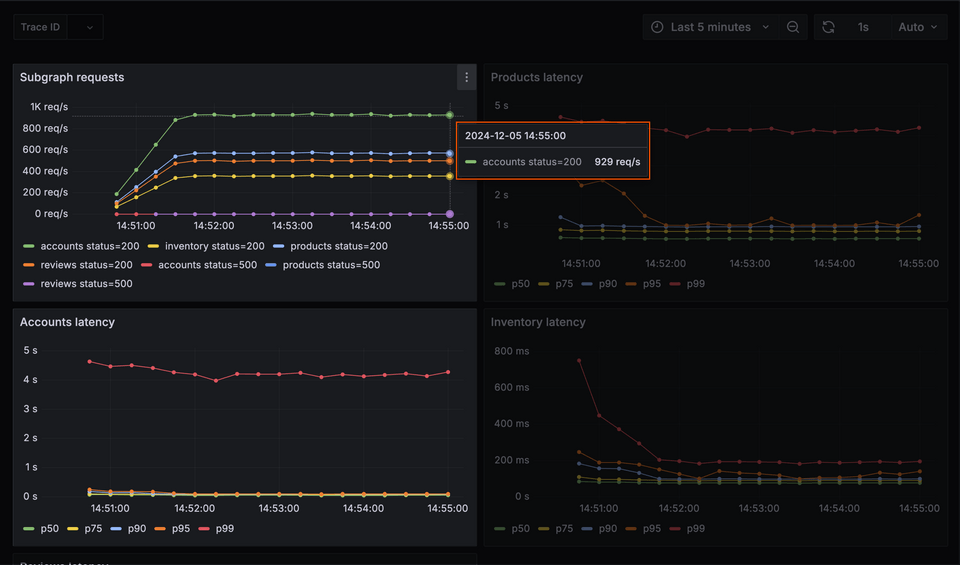Toggle p95 in Products latency legend
The height and width of the screenshot is (565, 960).
coord(651,283)
